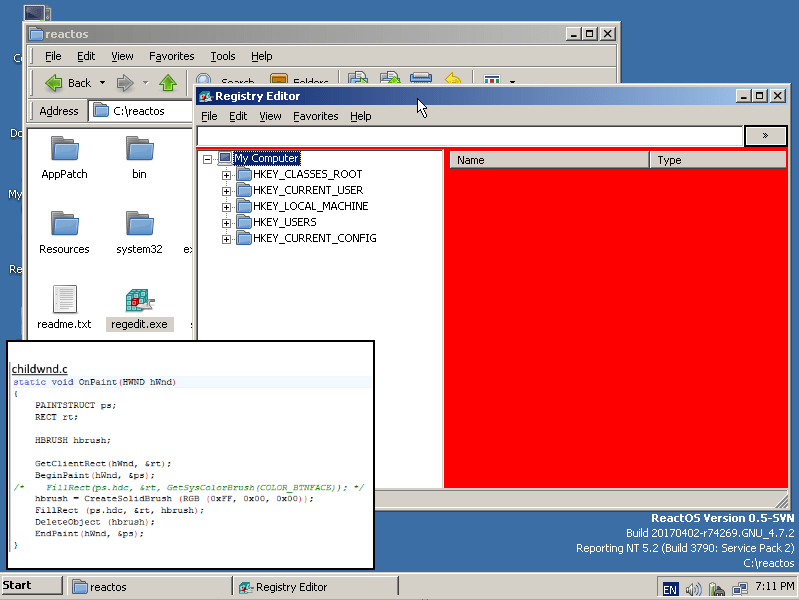Maximize the Registry Editor window
The height and width of the screenshot is (600, 799).
tap(759, 96)
